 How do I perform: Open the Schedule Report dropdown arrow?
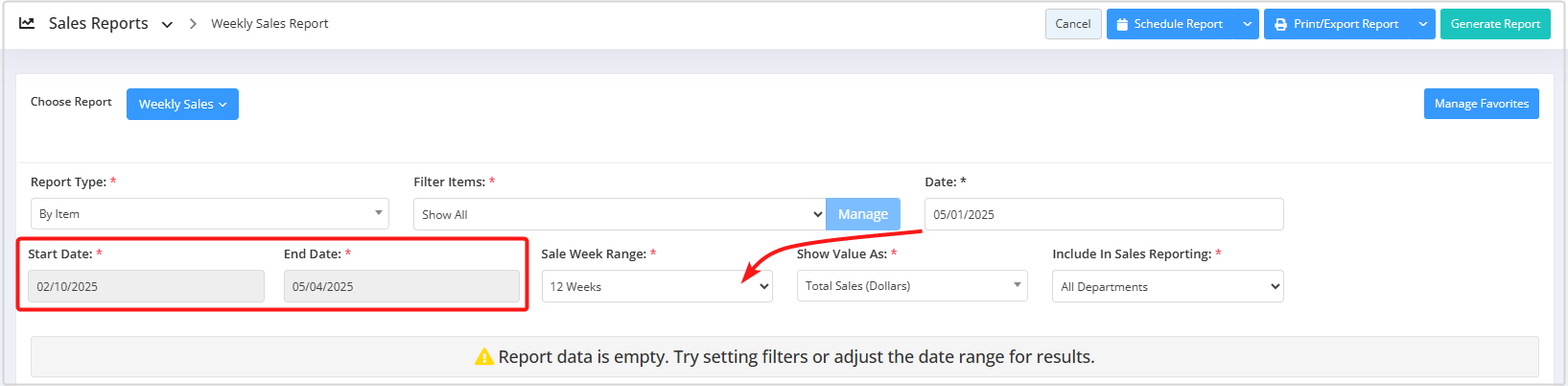point(1247,24)
